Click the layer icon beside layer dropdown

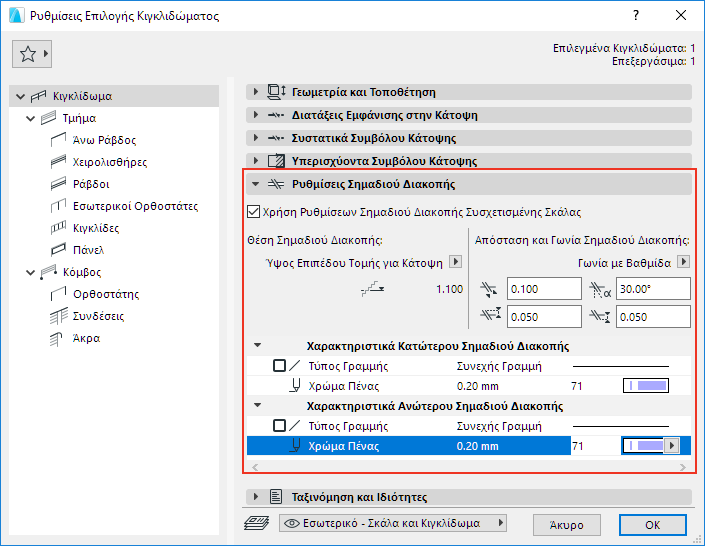pyautogui.click(x=257, y=523)
